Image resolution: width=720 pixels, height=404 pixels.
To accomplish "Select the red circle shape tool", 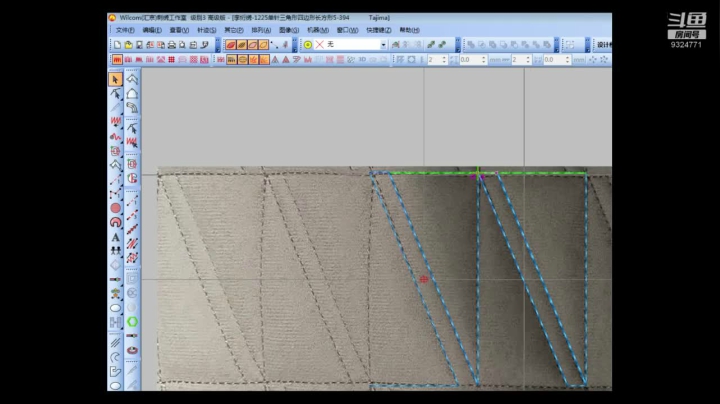I will coord(115,208).
